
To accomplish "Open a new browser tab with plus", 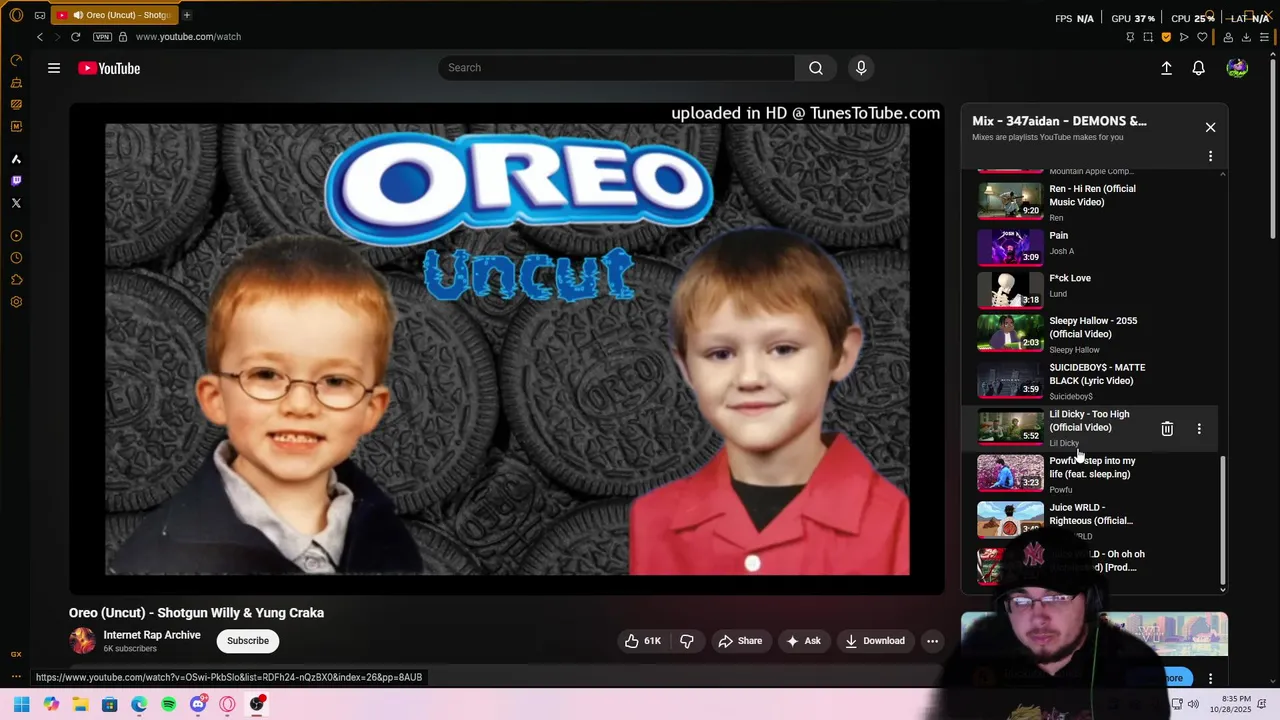I will pyautogui.click(x=187, y=15).
